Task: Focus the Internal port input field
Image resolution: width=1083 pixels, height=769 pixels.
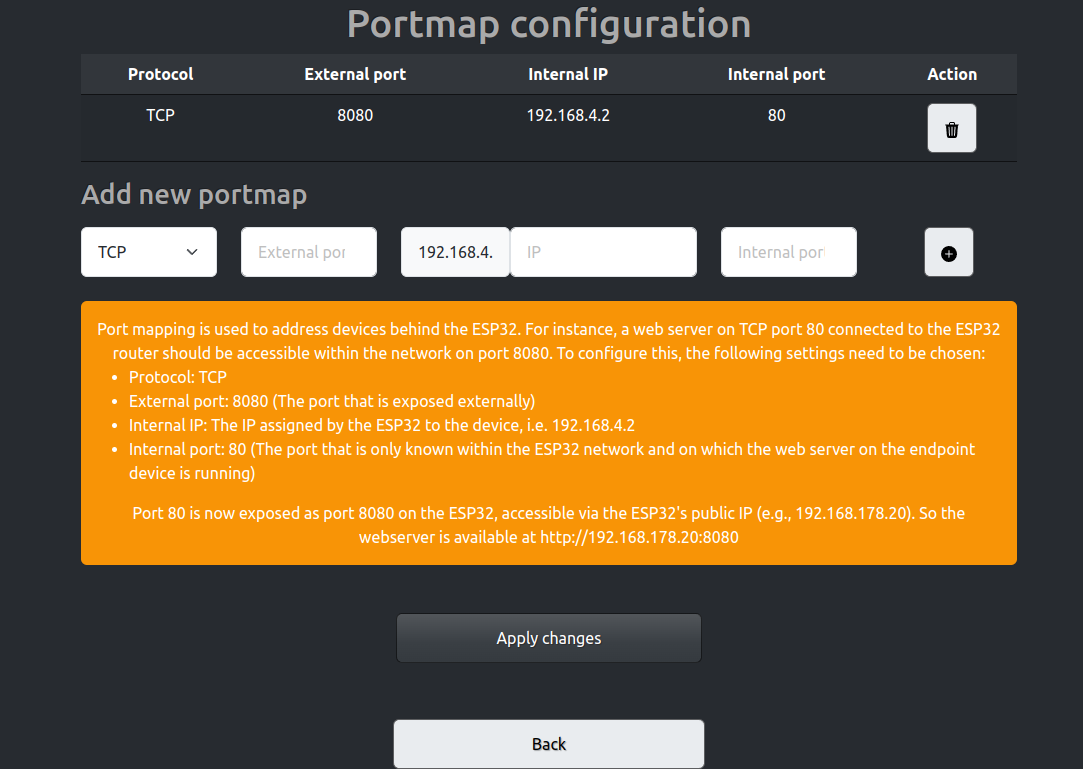Action: [x=789, y=252]
